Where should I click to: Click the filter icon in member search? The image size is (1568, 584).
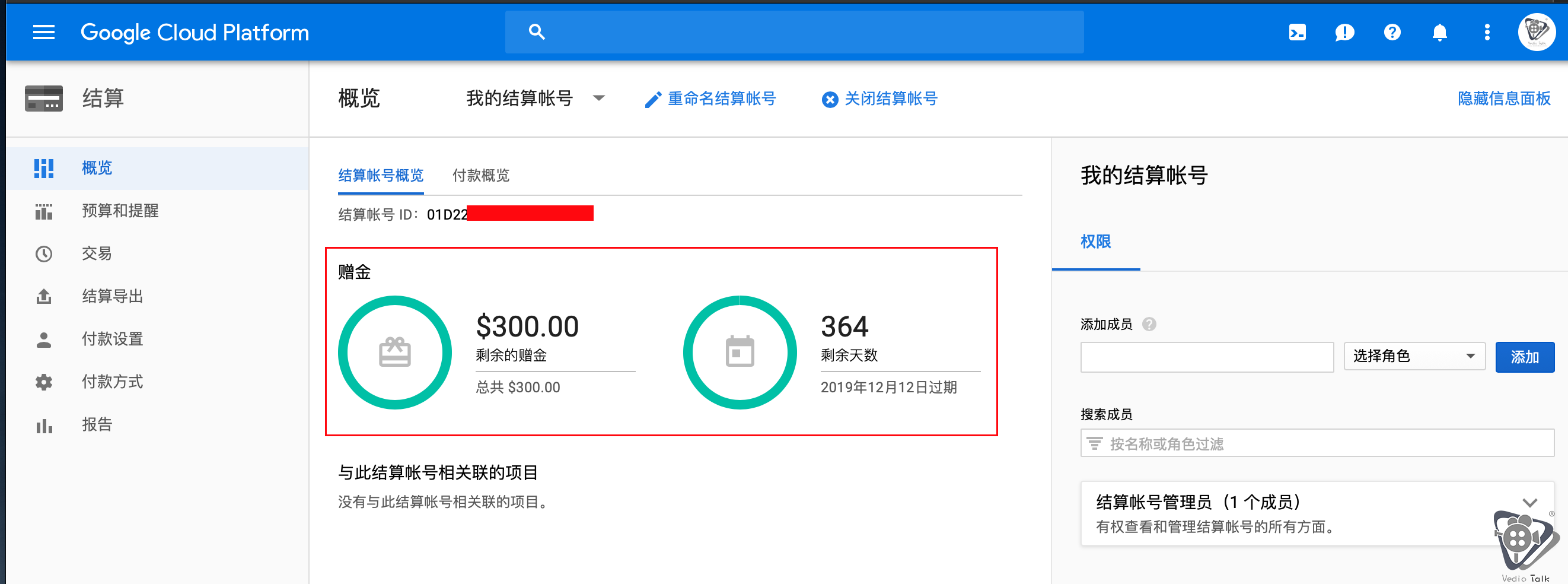(x=1094, y=444)
